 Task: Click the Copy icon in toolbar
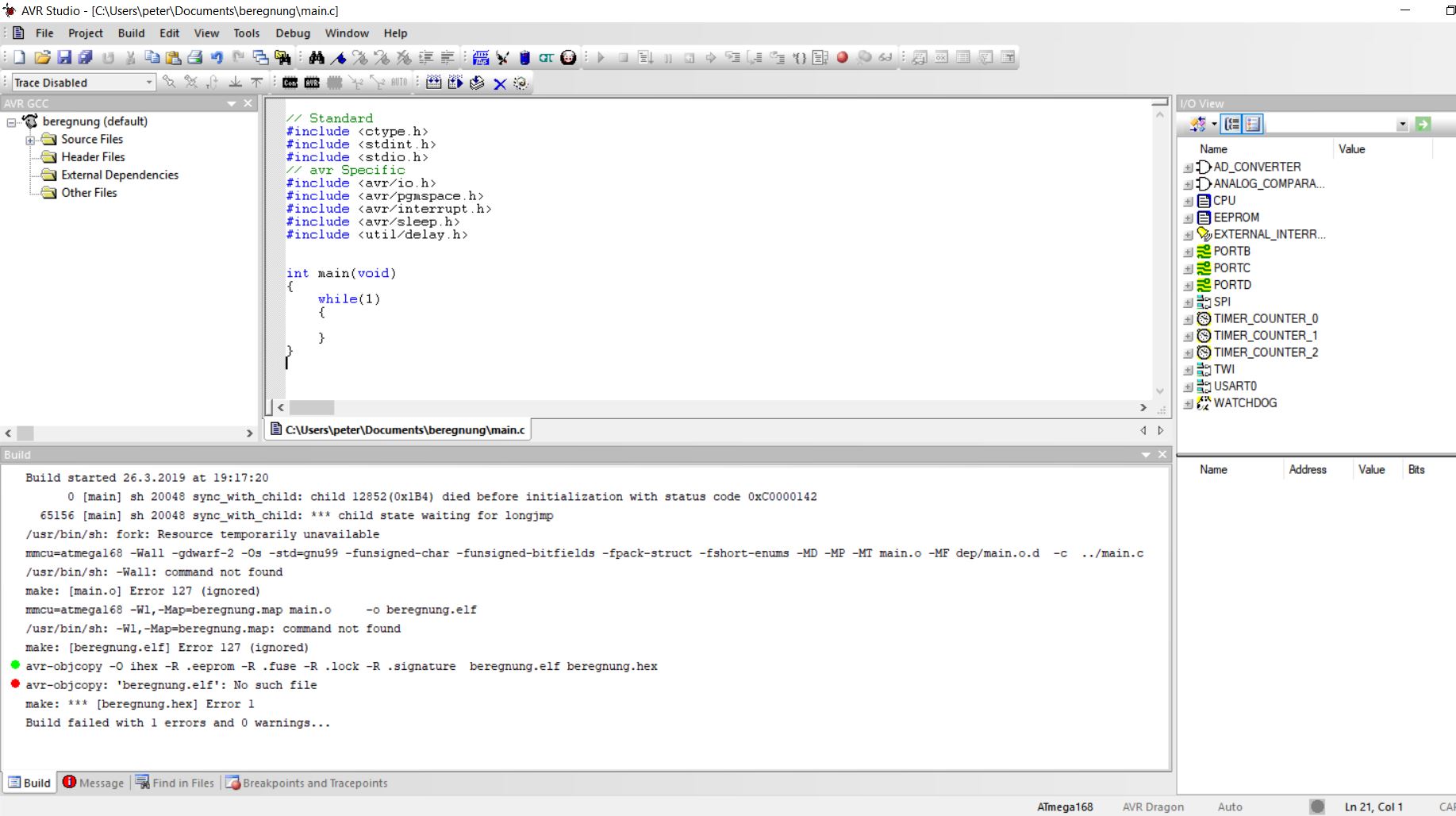pos(152,57)
